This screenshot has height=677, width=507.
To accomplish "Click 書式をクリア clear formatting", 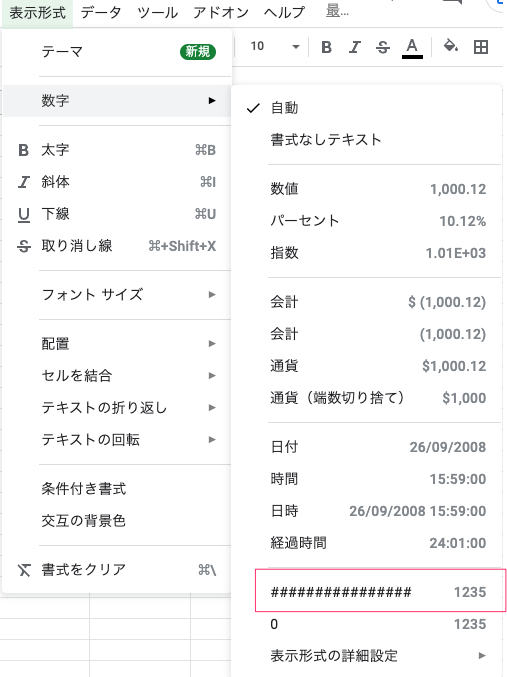I will tap(117, 569).
